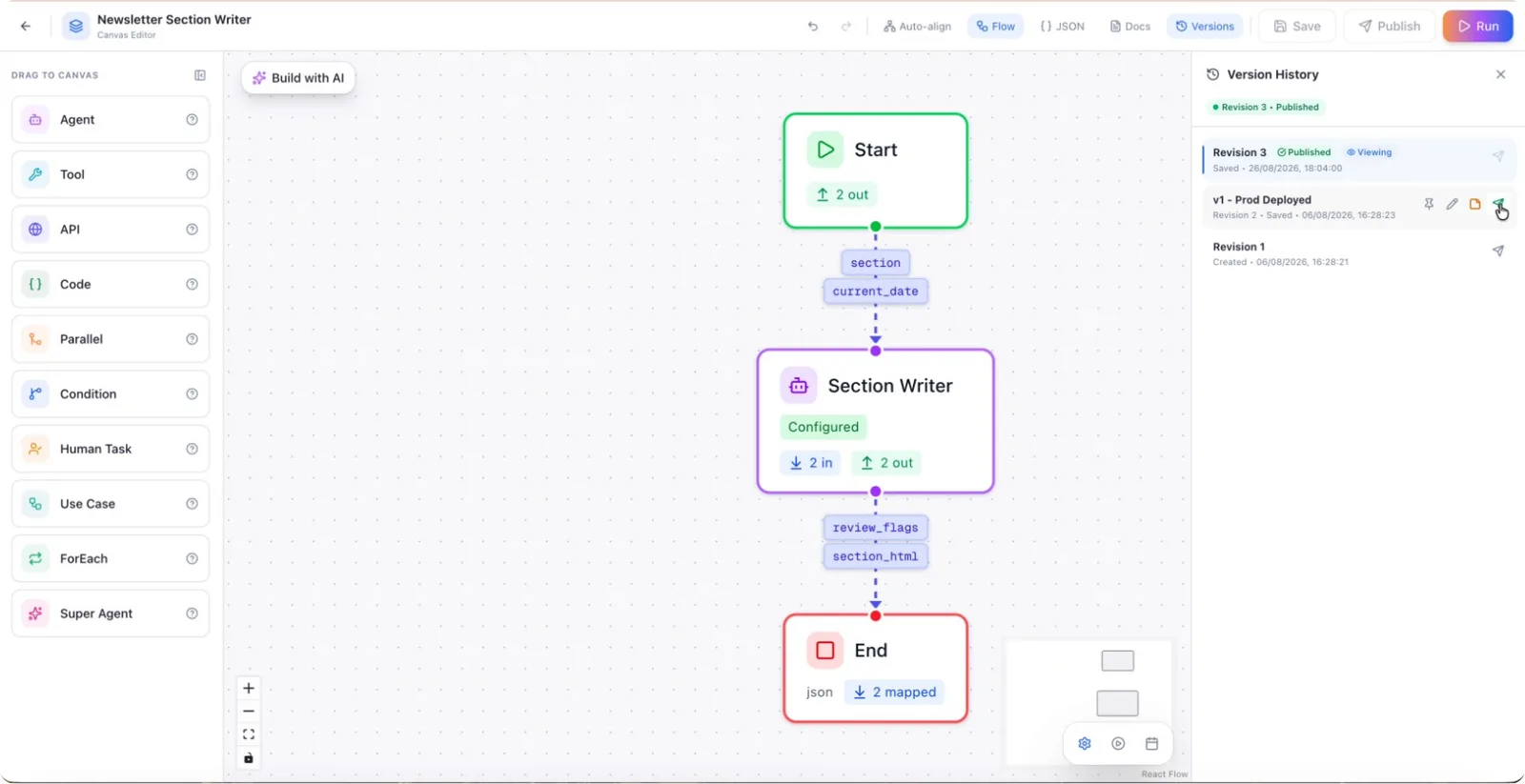Screen dimensions: 1525x784
Task: Open Build with AI
Action: tap(298, 78)
